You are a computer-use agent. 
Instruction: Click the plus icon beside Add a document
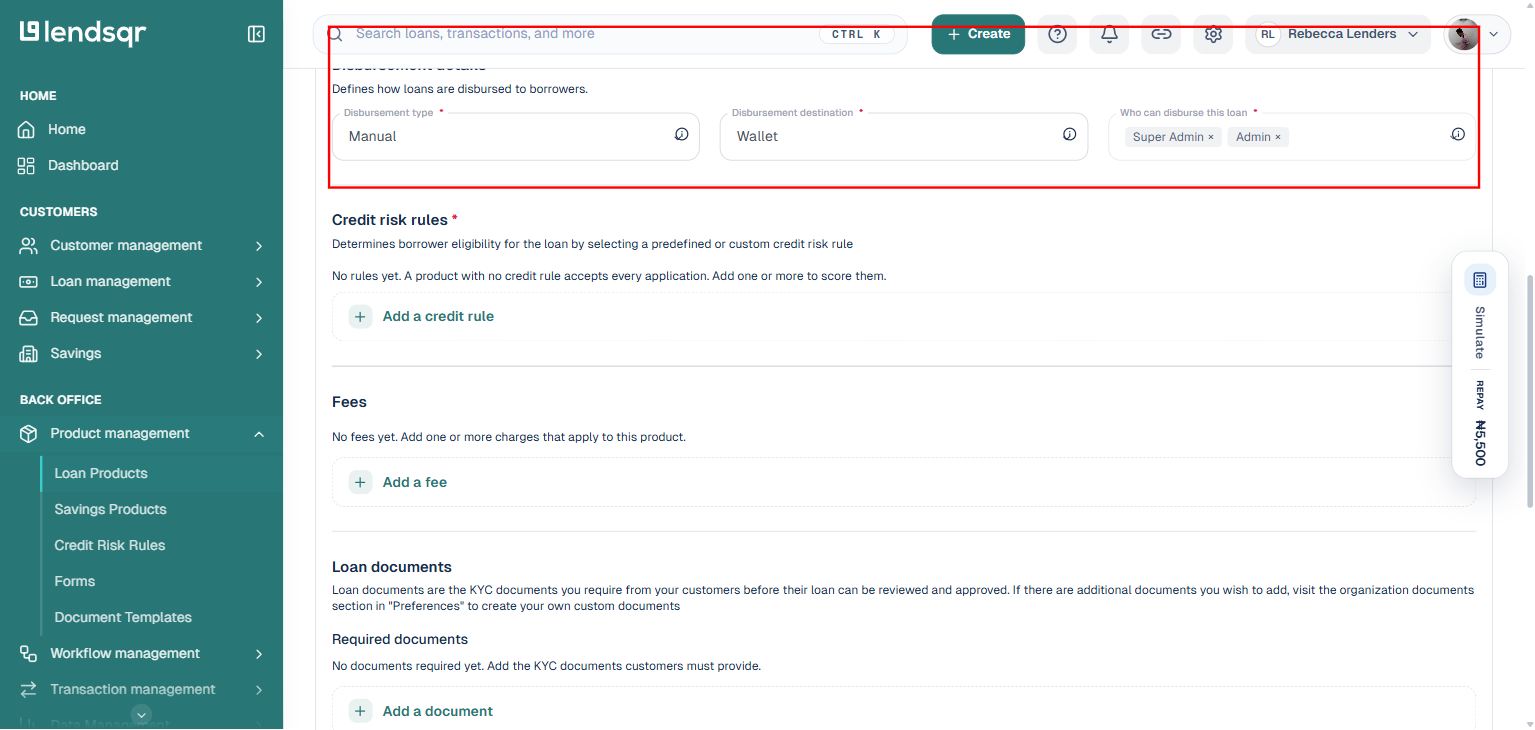[360, 711]
